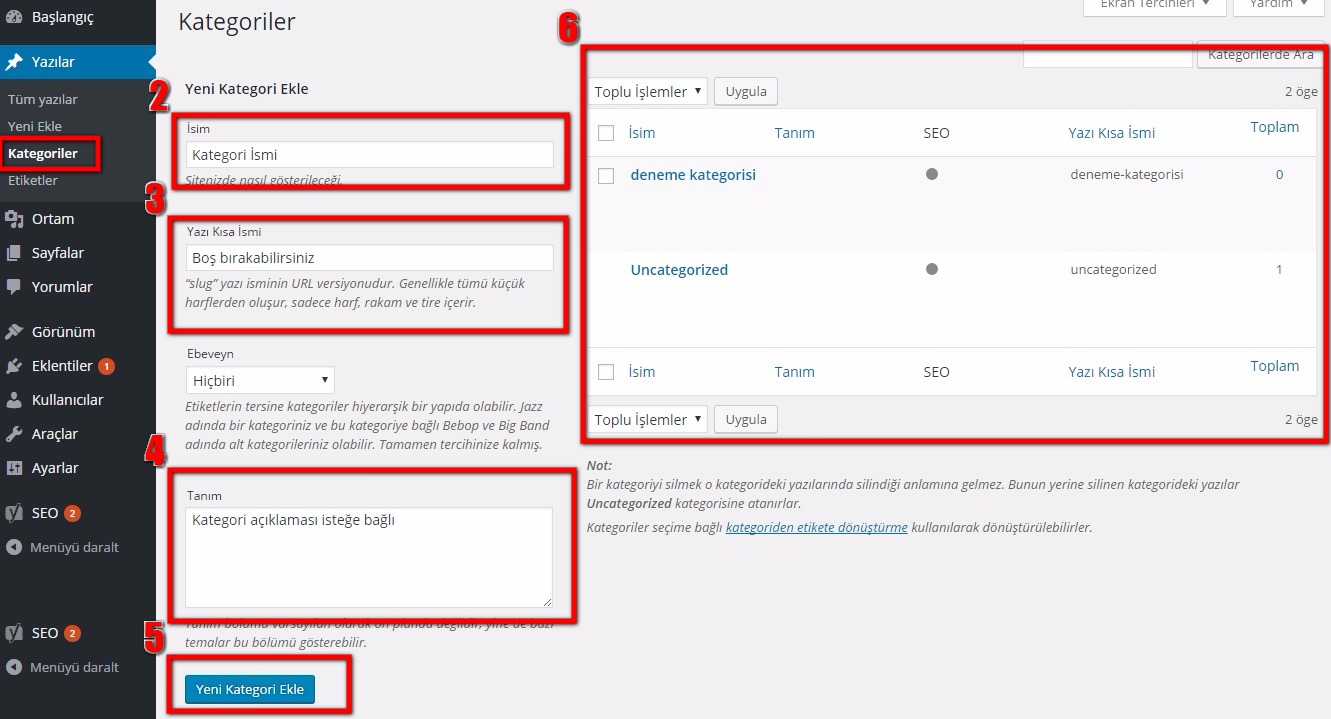Open Yeni Ekle submenu item
This screenshot has height=719, width=1331.
point(35,126)
